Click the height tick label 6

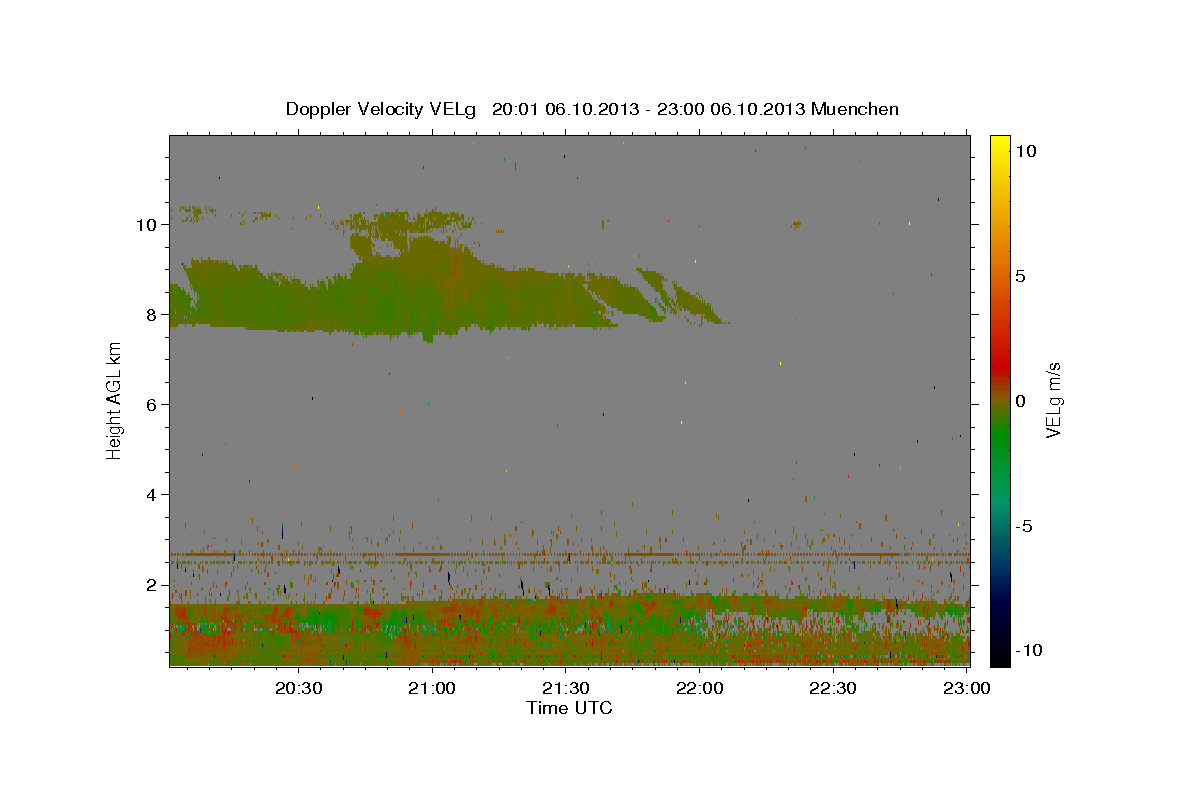tap(151, 405)
